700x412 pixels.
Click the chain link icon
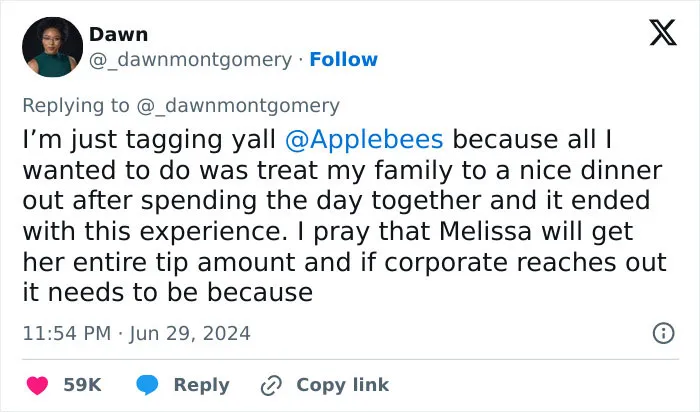point(271,385)
